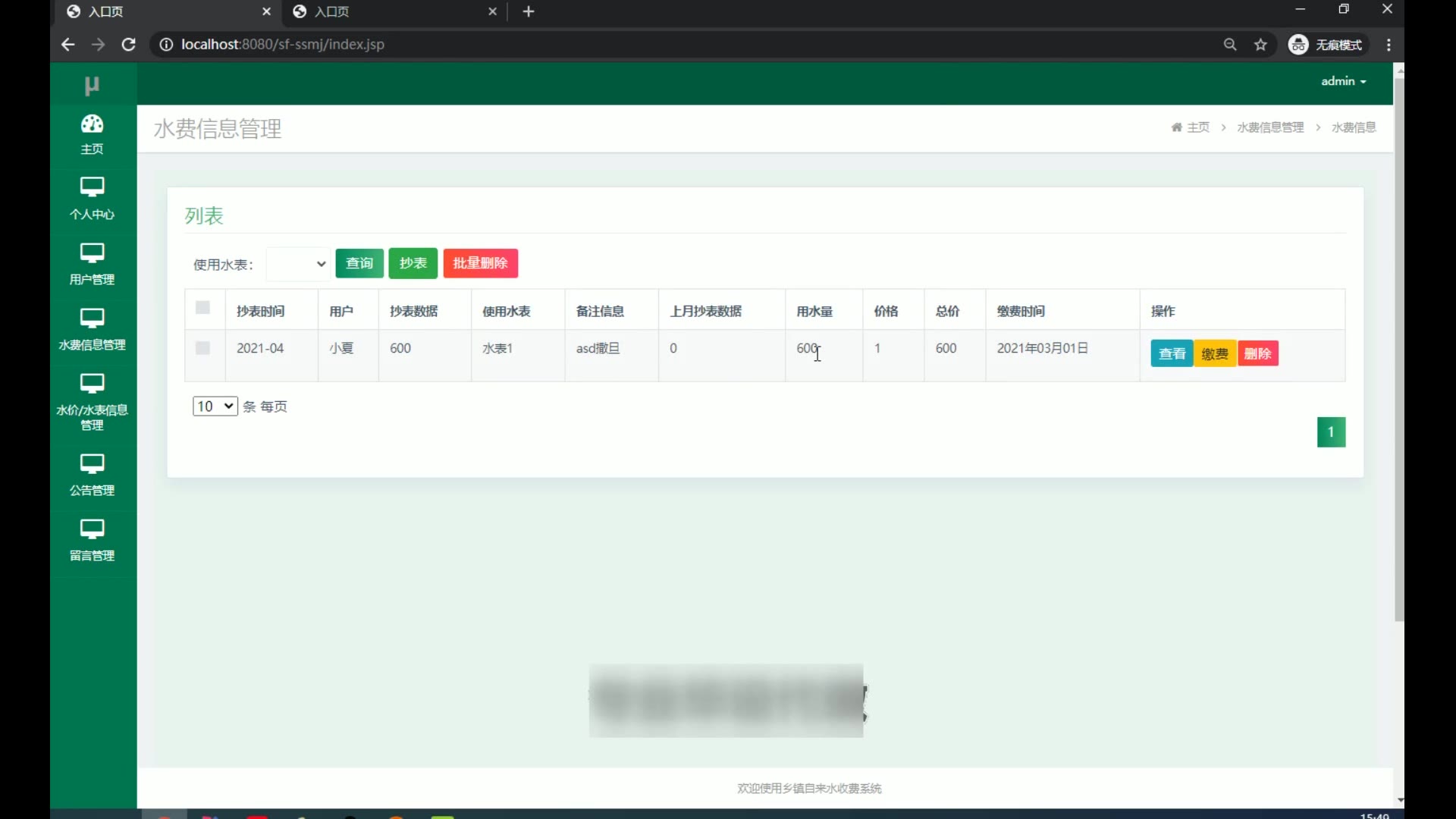Tick the select-all checkbox in table header
The height and width of the screenshot is (819, 1456).
[202, 308]
